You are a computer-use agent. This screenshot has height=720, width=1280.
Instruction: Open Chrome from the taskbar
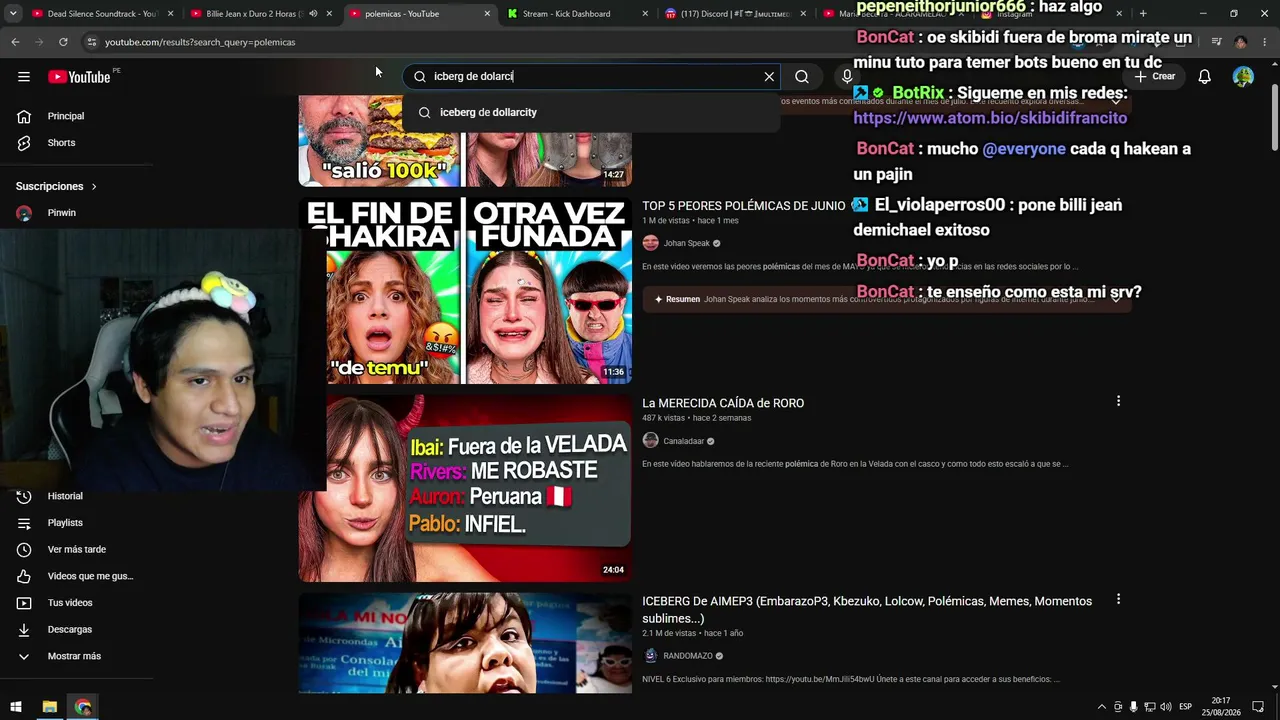pos(83,707)
